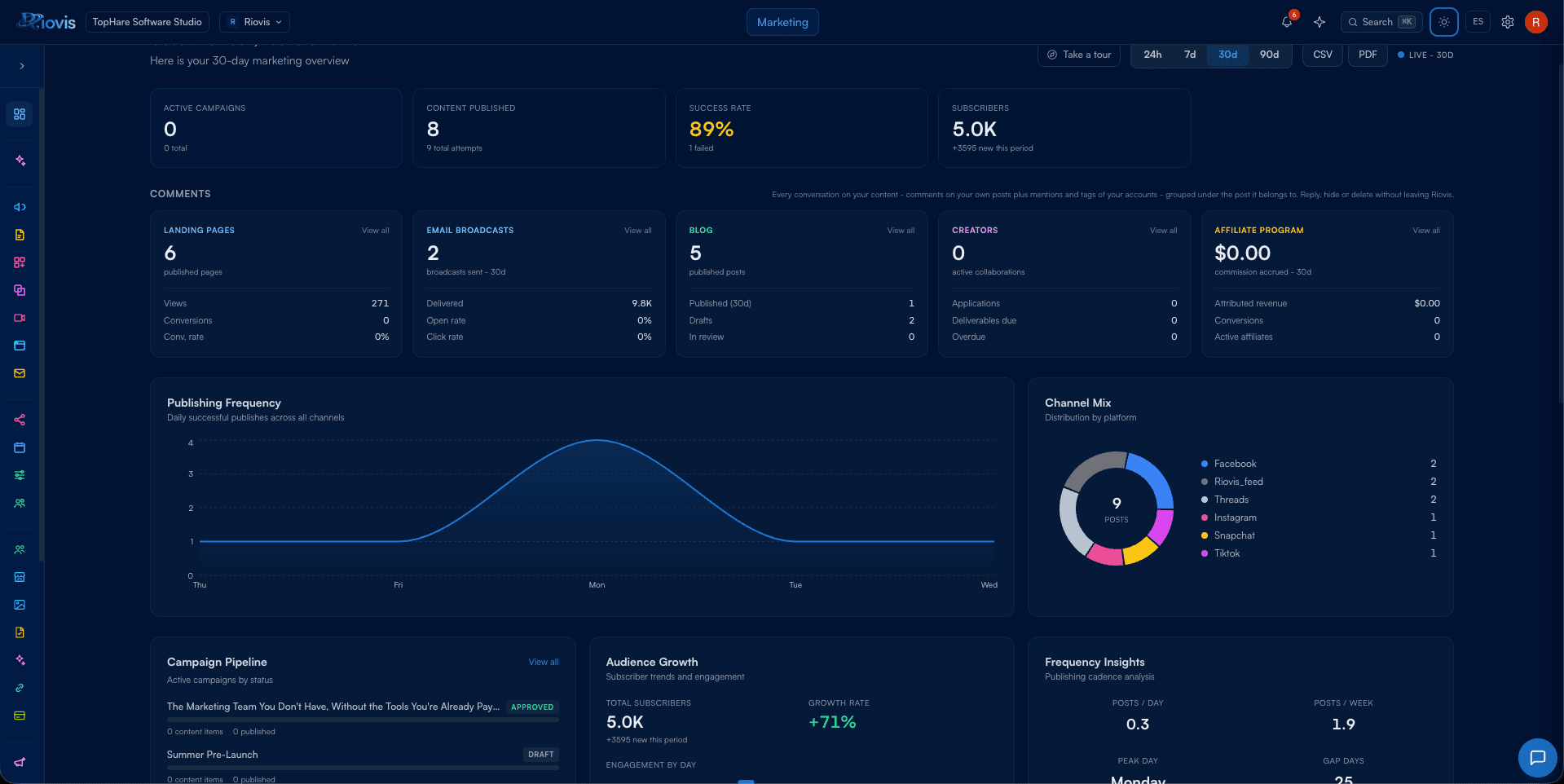Select the 7d time range
Viewport: 1564px width, 784px height.
(x=1190, y=55)
